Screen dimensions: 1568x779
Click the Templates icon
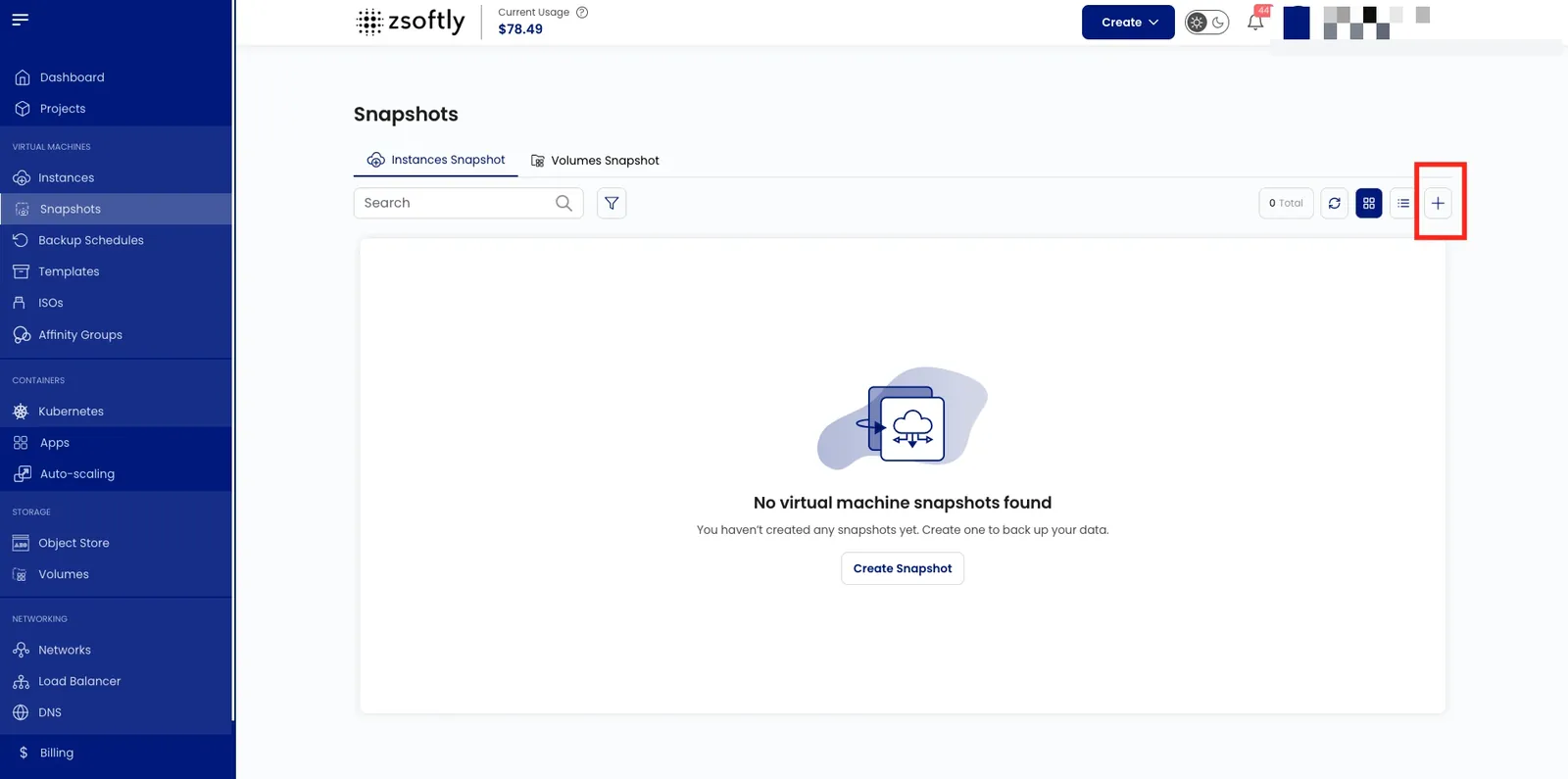[x=21, y=271]
